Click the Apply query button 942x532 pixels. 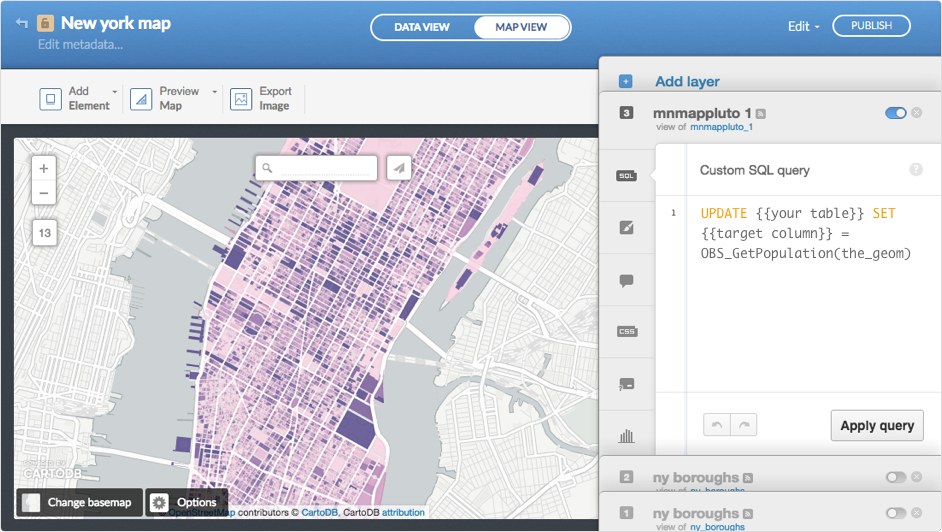coord(877,426)
